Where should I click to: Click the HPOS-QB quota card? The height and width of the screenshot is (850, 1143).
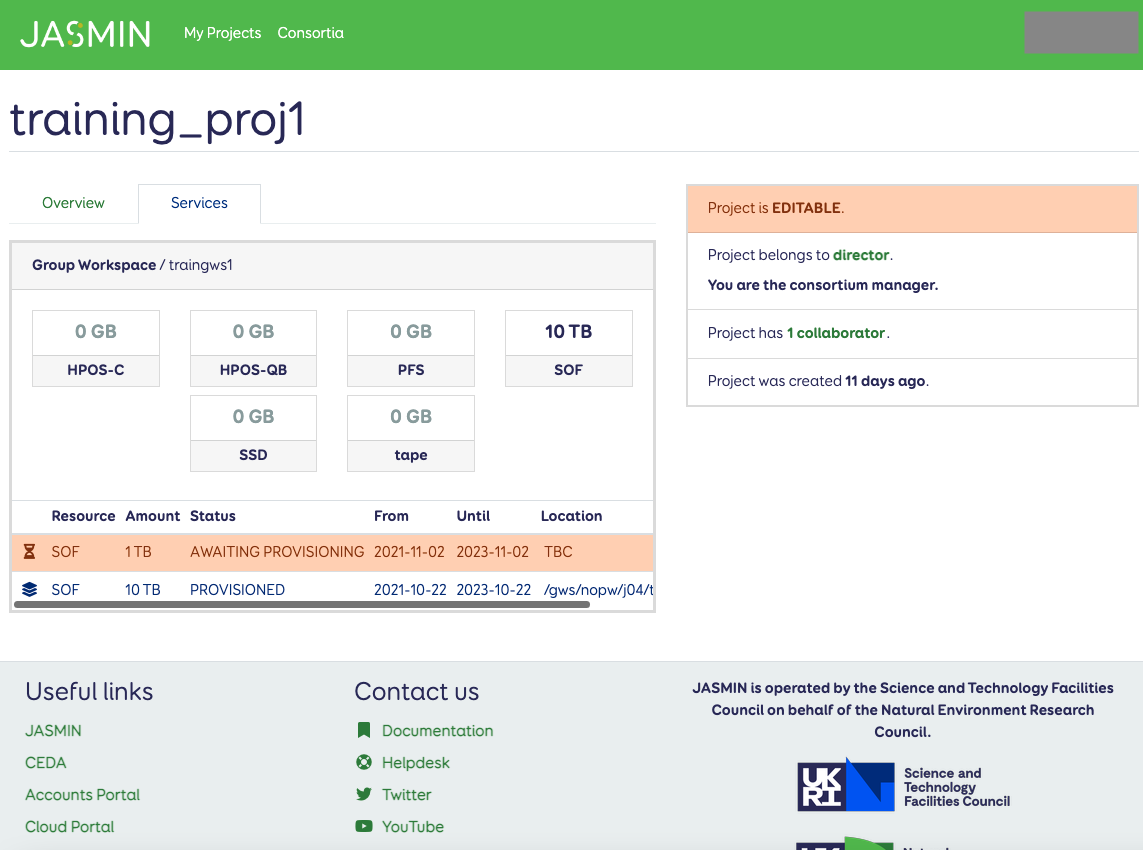click(x=253, y=348)
